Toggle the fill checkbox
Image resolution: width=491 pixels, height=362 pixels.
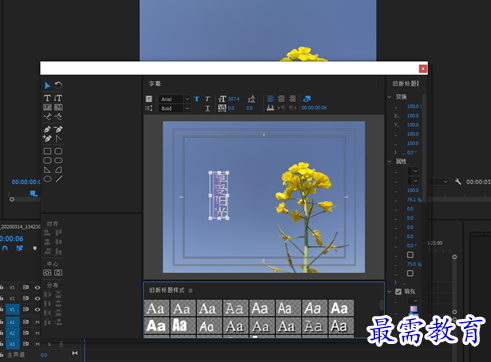click(x=398, y=292)
